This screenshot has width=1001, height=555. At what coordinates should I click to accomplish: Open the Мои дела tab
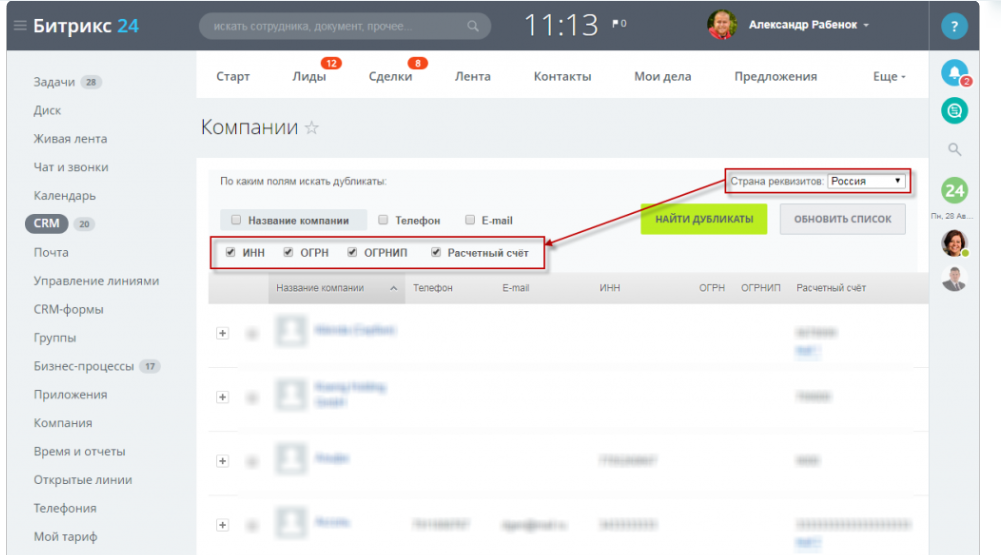click(x=663, y=77)
